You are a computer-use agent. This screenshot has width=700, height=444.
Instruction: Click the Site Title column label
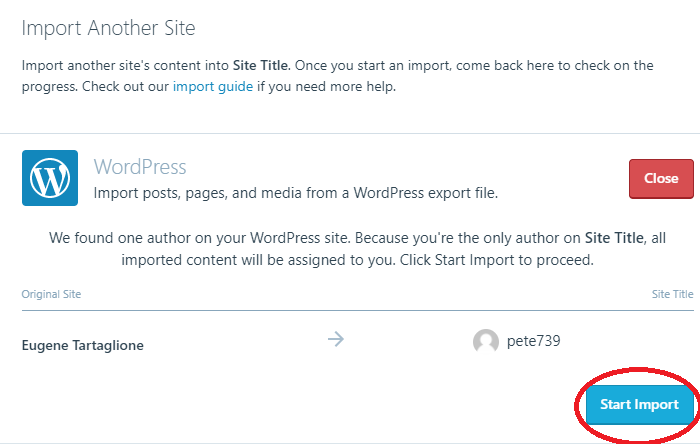coord(672,294)
